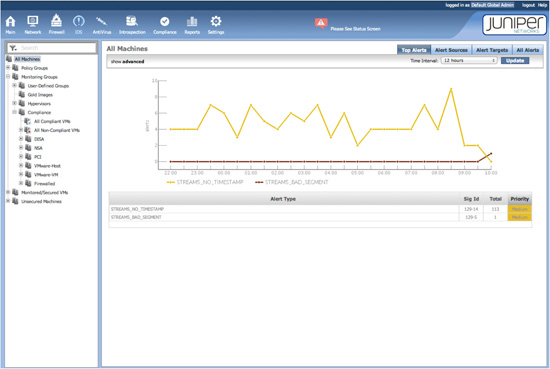Select the STREAMS_BAD_SEGMENT alert row
This screenshot has height=369, width=550.
tap(320, 217)
